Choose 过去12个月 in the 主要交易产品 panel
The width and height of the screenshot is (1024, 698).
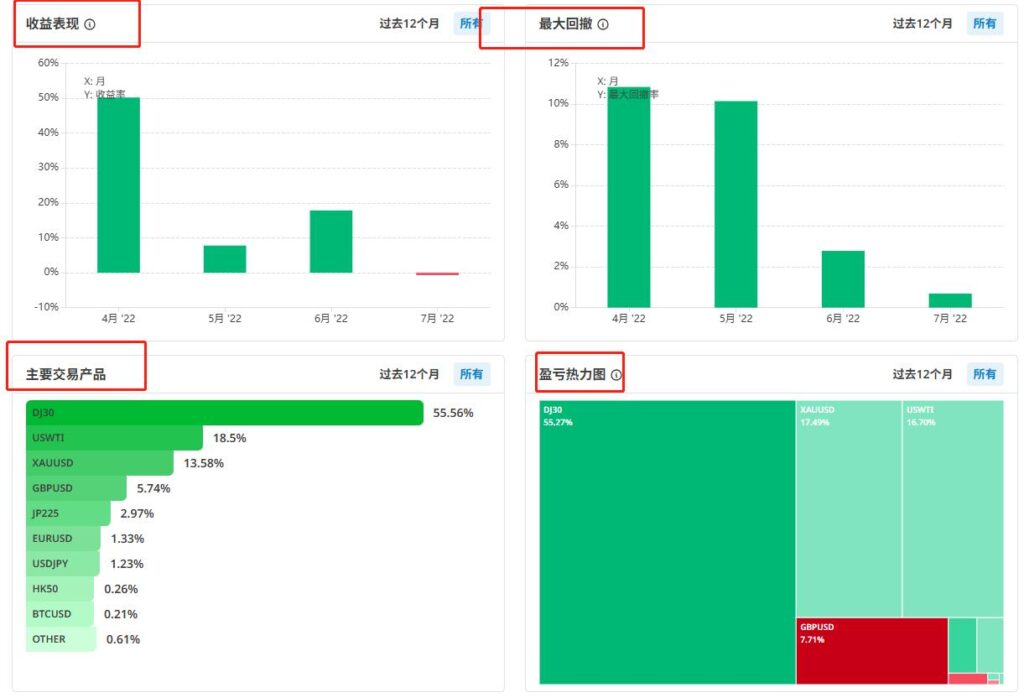pyautogui.click(x=409, y=374)
